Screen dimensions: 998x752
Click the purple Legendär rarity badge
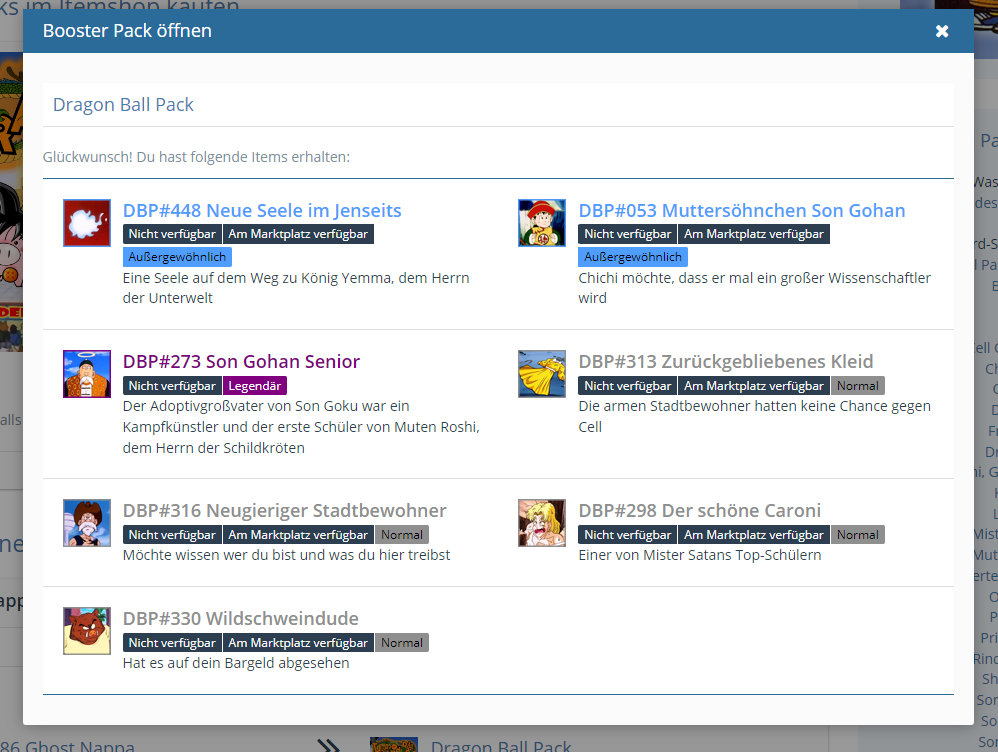pyautogui.click(x=256, y=386)
